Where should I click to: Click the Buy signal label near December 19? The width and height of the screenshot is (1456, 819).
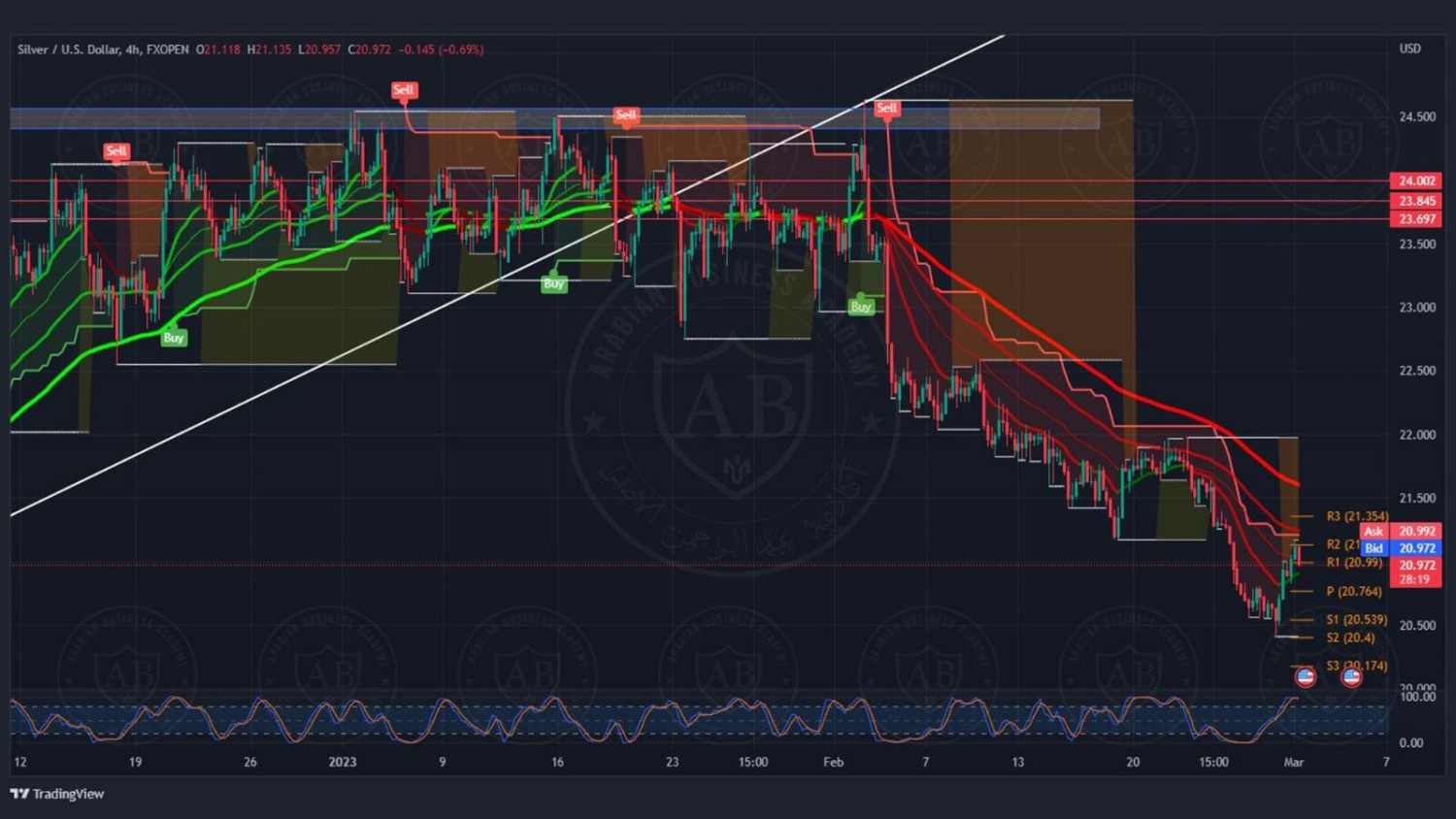click(x=174, y=338)
